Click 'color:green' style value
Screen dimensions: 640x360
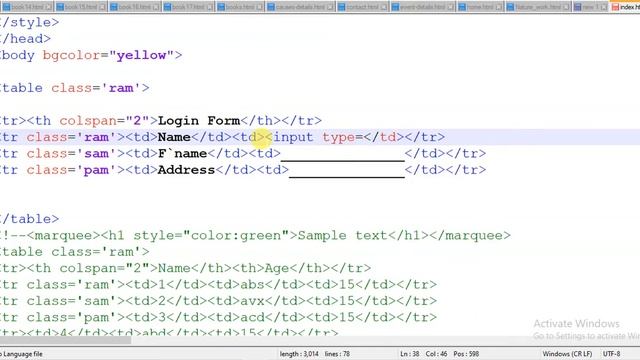click(x=236, y=236)
